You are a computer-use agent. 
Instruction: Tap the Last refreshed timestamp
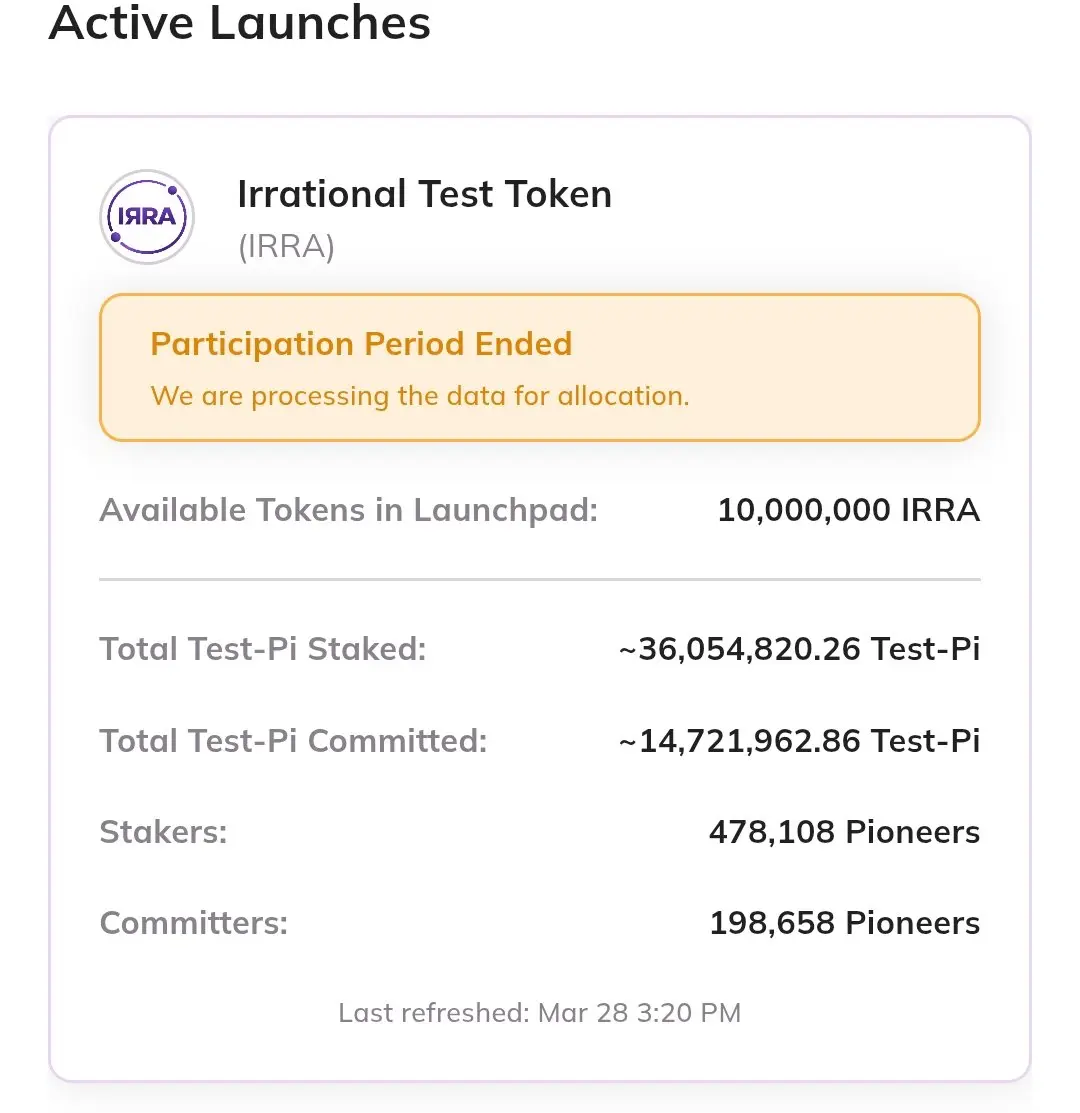coord(540,1013)
